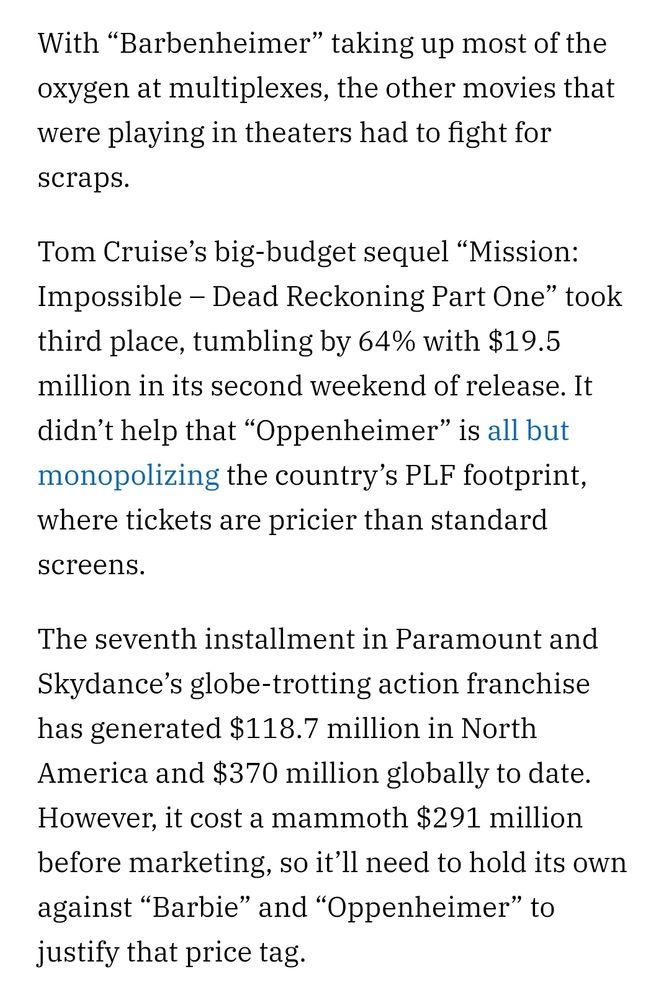Open the "all but monopolizing" link

click(x=527, y=431)
